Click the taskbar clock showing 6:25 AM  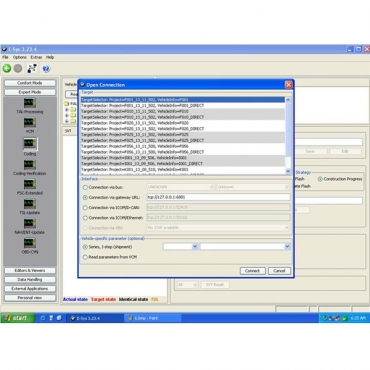(x=358, y=318)
